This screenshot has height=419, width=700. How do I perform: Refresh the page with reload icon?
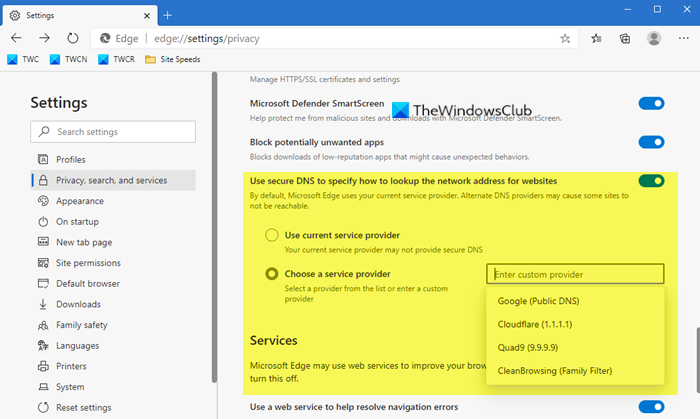coord(73,38)
